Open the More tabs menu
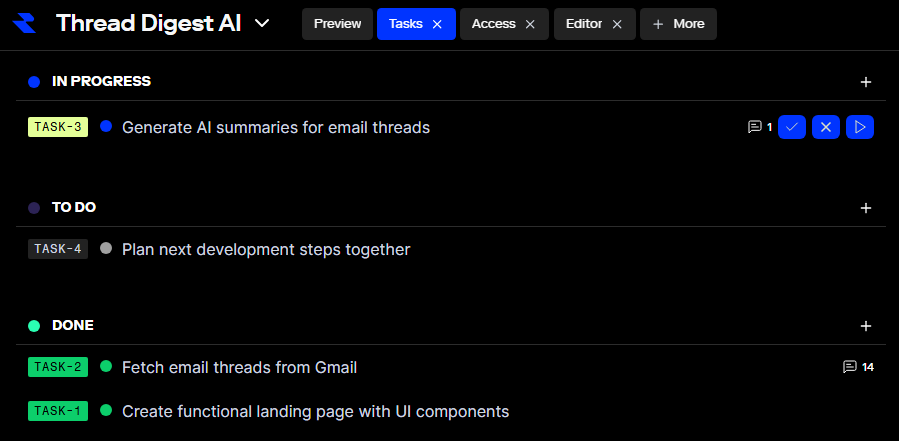The image size is (899, 441). pyautogui.click(x=678, y=24)
